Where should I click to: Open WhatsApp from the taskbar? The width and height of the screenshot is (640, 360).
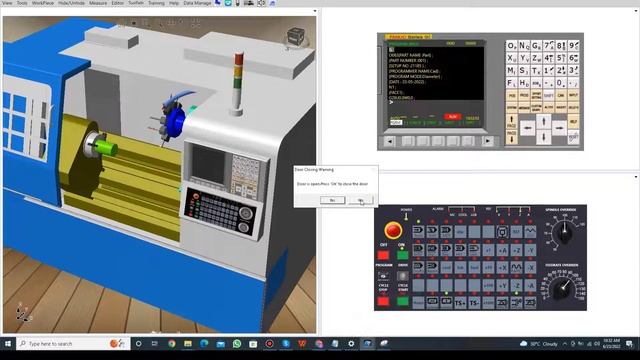[x=237, y=344]
